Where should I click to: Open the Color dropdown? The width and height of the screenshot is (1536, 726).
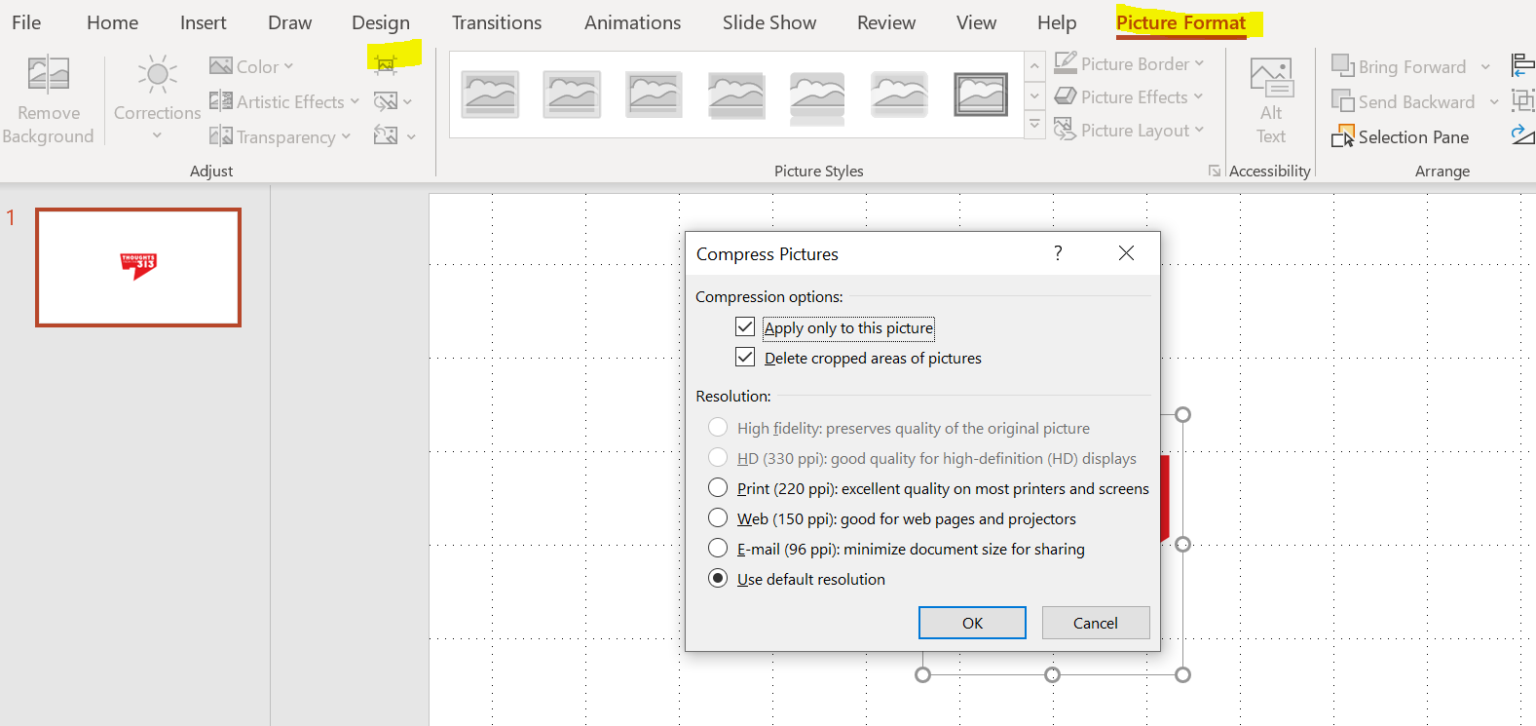point(251,67)
